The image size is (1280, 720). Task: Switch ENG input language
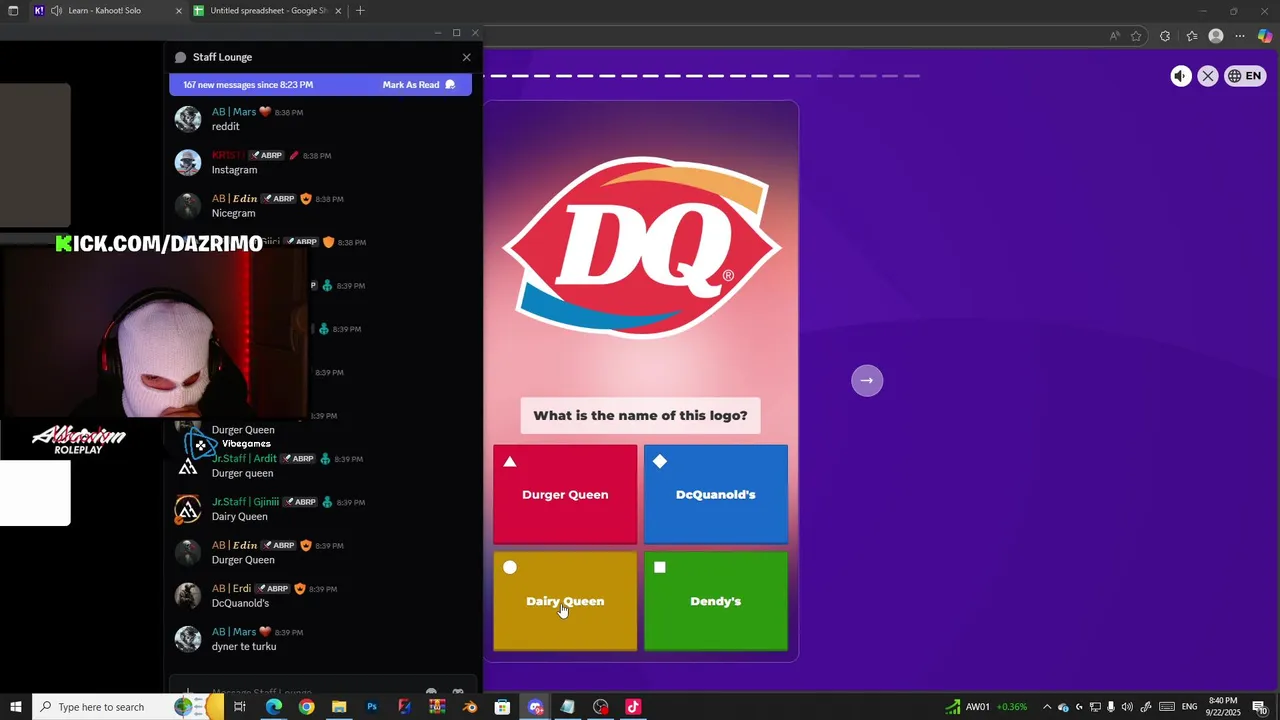coord(1190,707)
